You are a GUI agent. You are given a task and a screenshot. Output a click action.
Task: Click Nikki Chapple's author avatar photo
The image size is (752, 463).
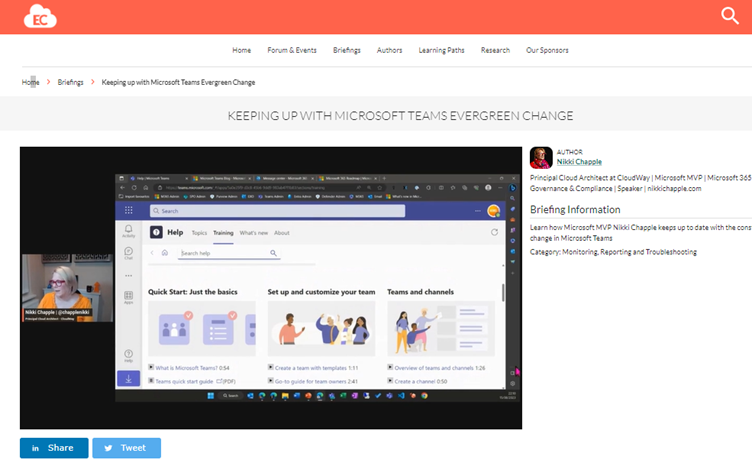[x=541, y=158]
